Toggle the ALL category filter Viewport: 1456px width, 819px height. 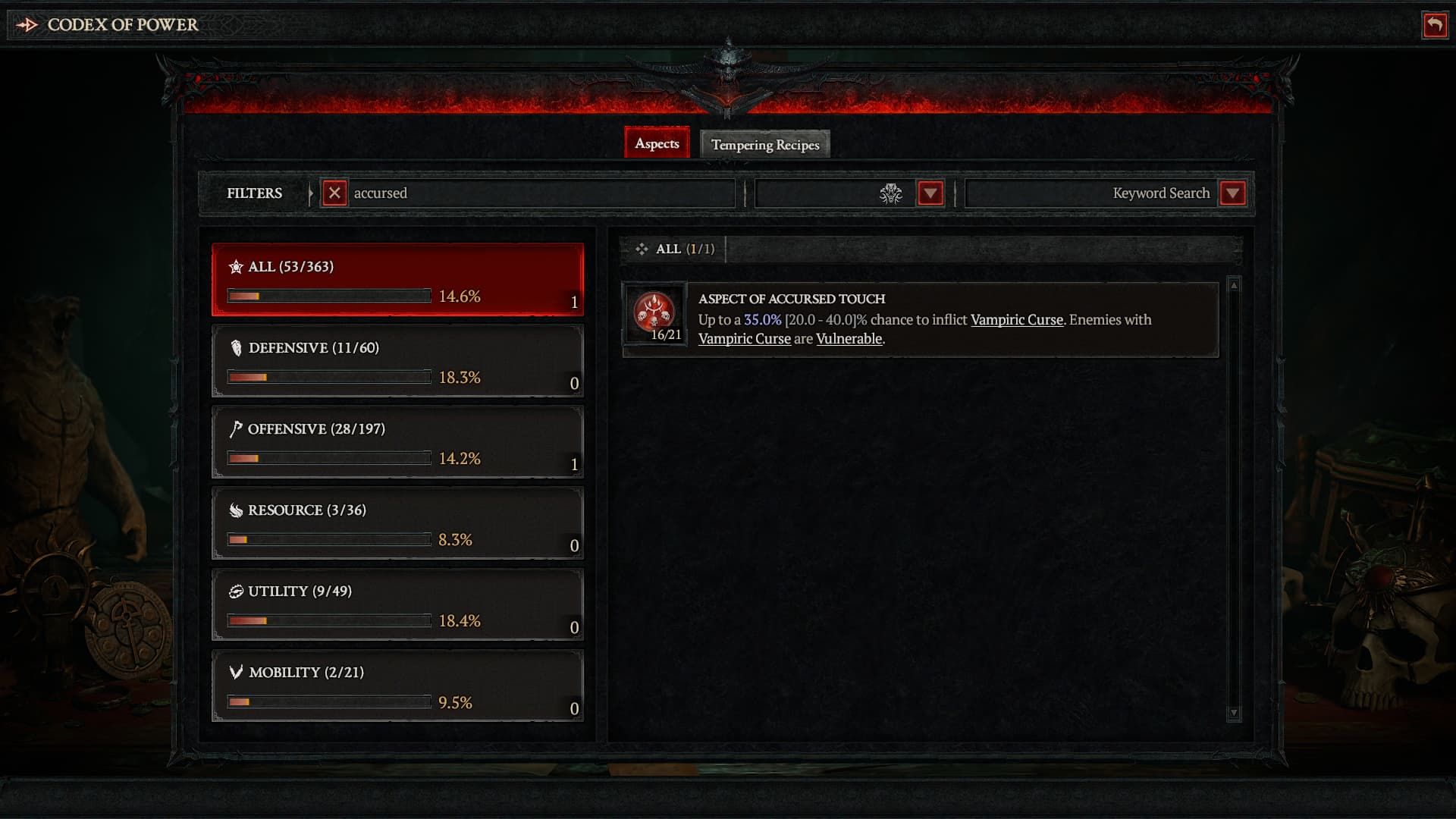[x=397, y=280]
